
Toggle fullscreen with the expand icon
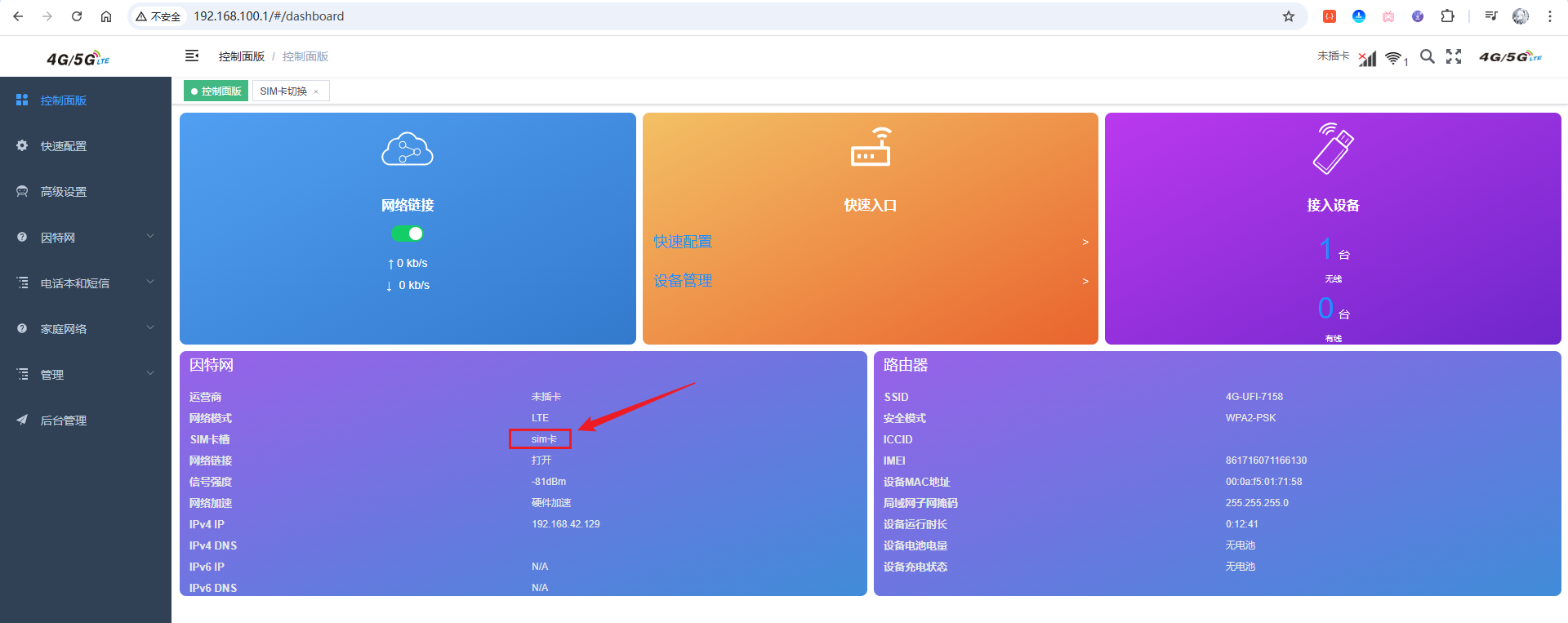[1454, 56]
